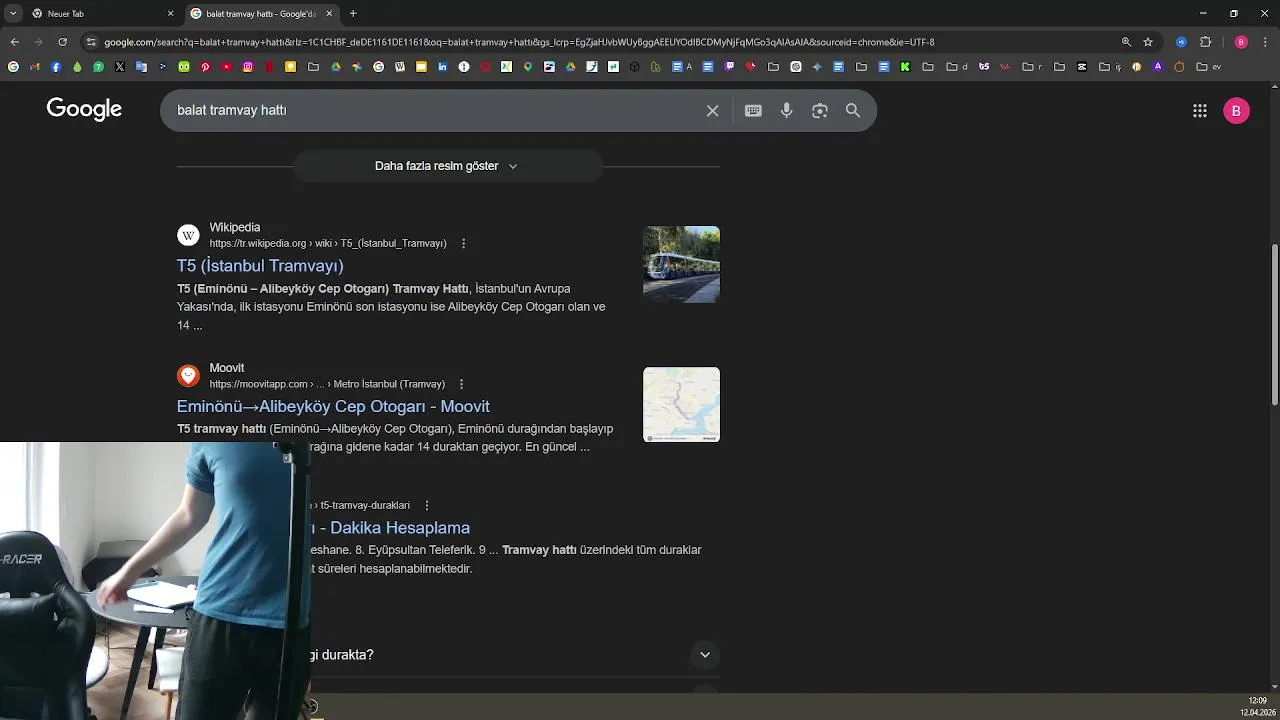Submit search with magnifier icon

tap(853, 111)
